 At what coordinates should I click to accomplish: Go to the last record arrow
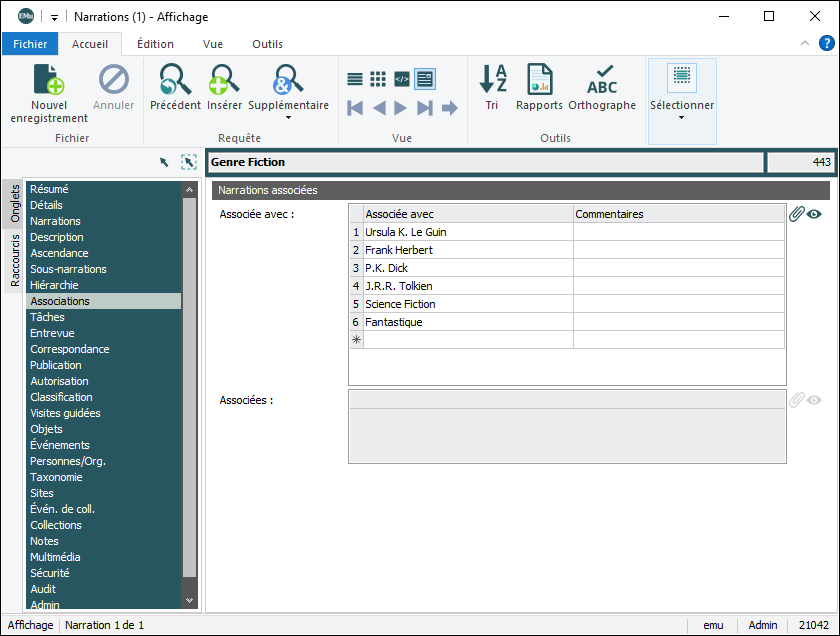point(425,108)
